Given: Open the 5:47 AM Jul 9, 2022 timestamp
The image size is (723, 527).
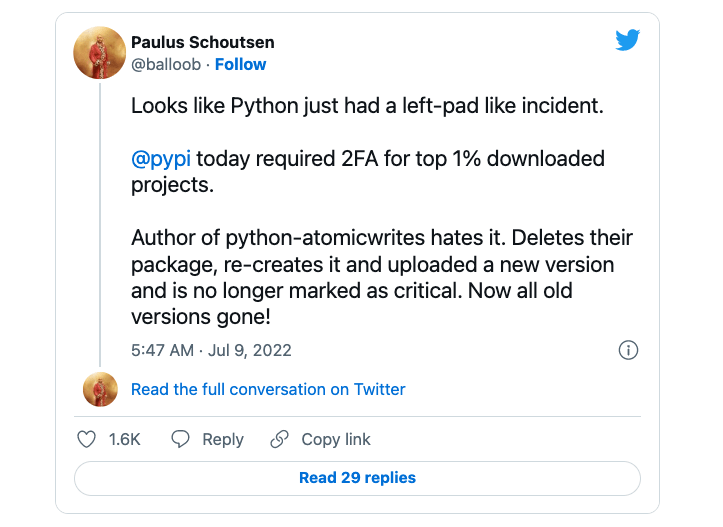Looking at the screenshot, I should [211, 350].
